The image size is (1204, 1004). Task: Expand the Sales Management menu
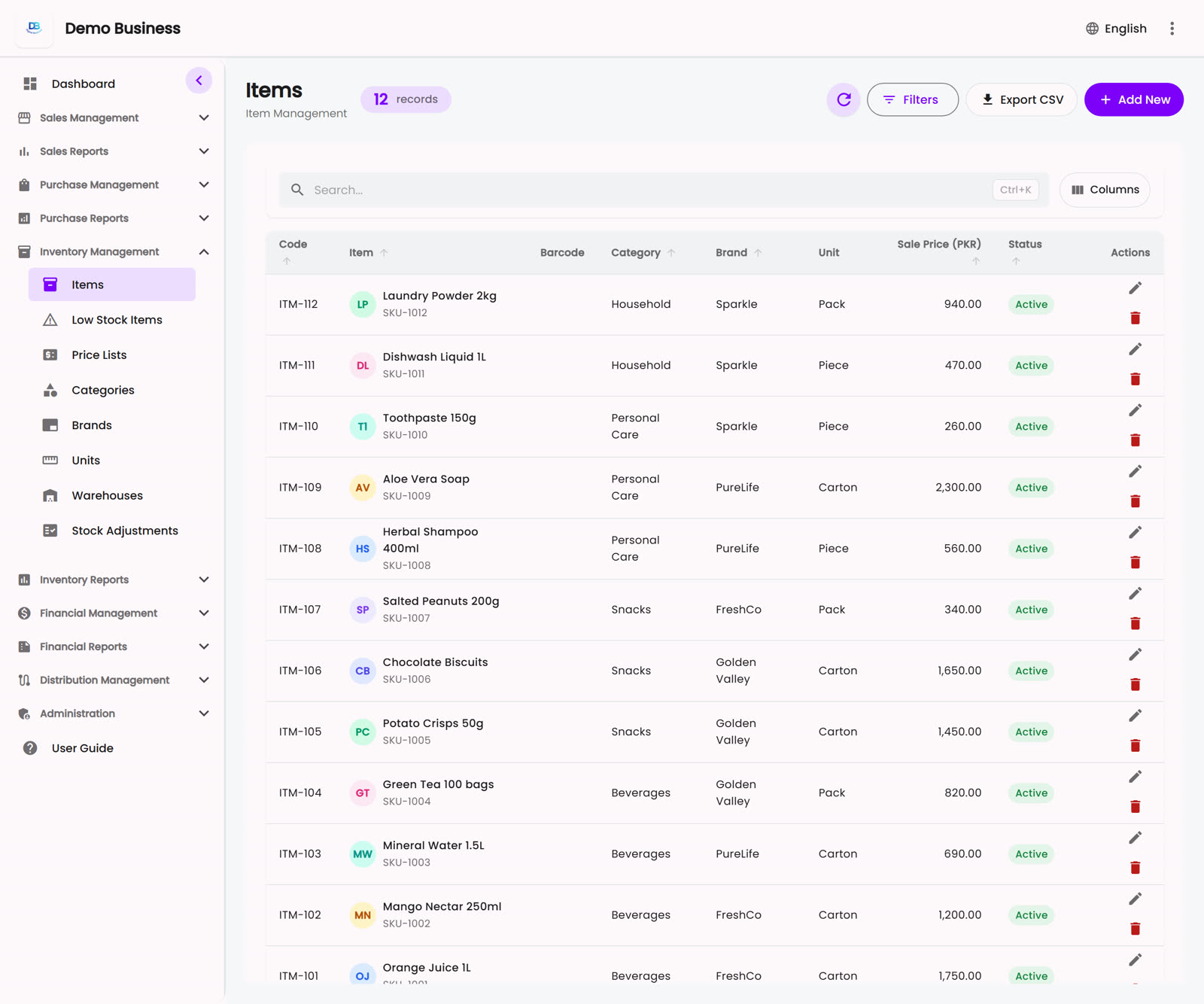pos(113,118)
